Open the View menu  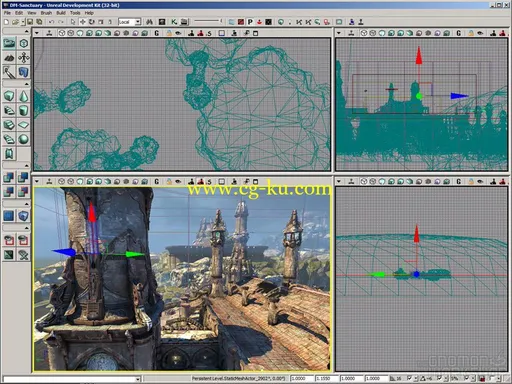(x=32, y=13)
